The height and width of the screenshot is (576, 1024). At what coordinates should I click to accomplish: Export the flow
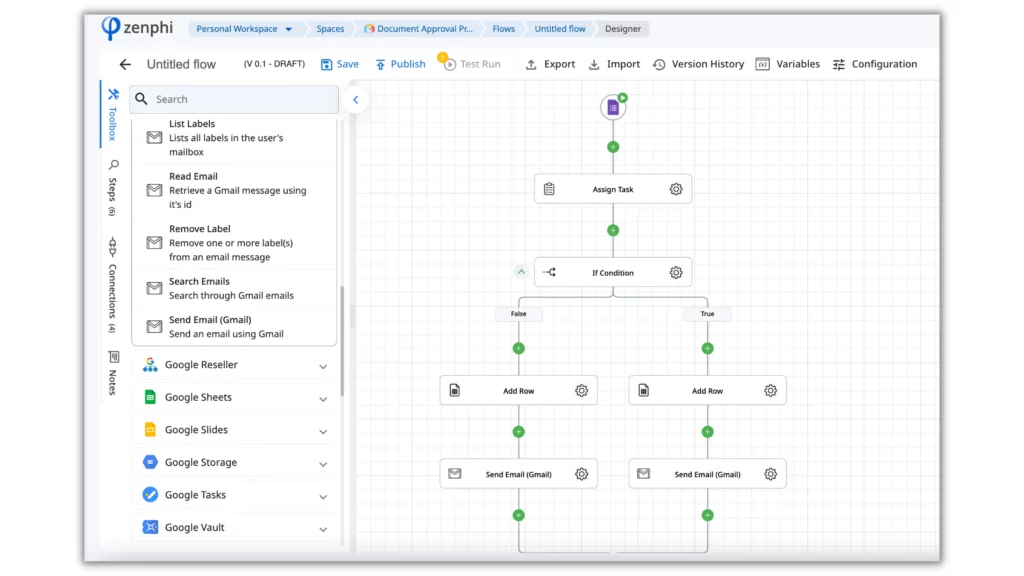tap(551, 64)
